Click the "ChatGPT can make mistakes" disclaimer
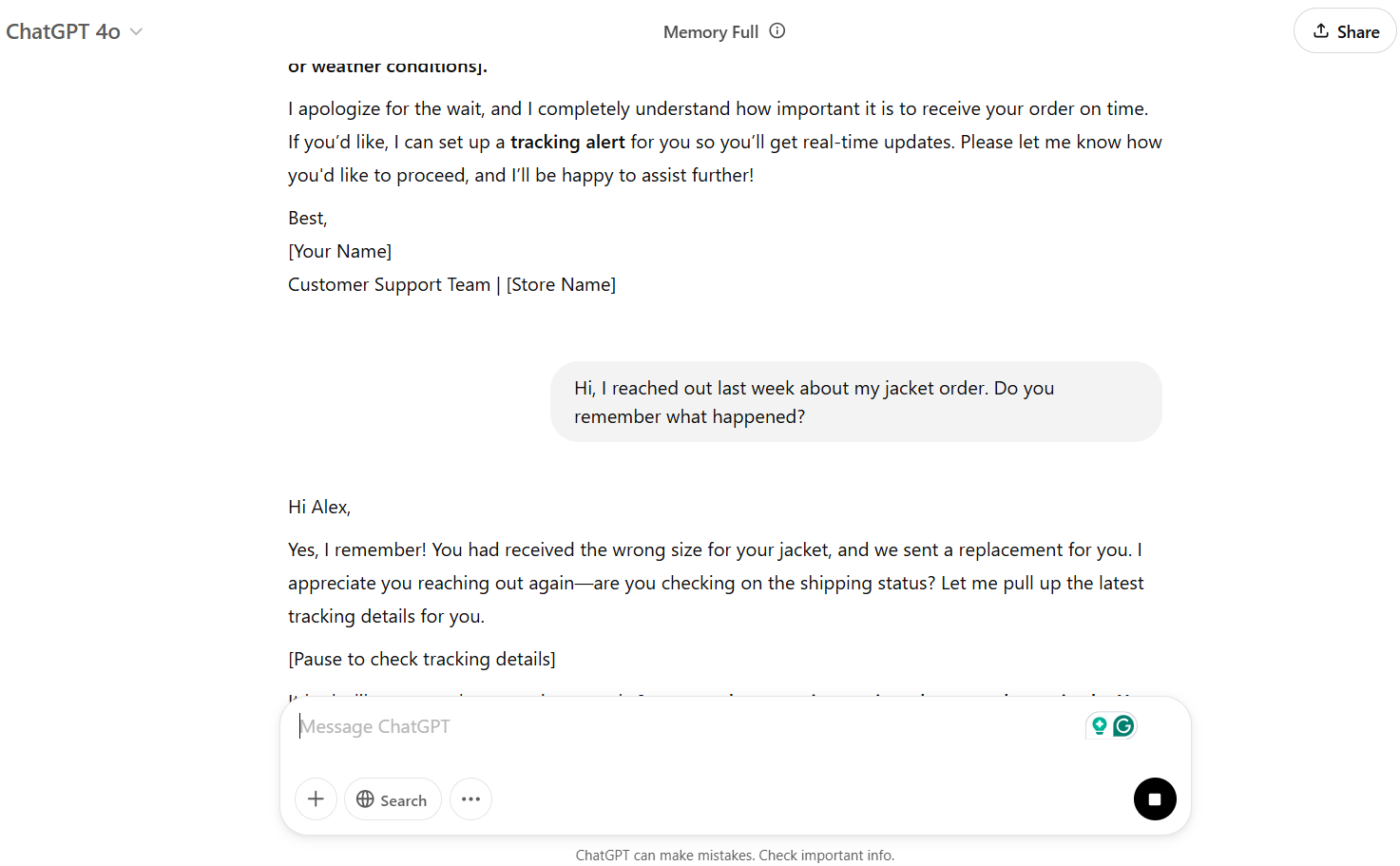The width and height of the screenshot is (1400, 866). pos(735,855)
